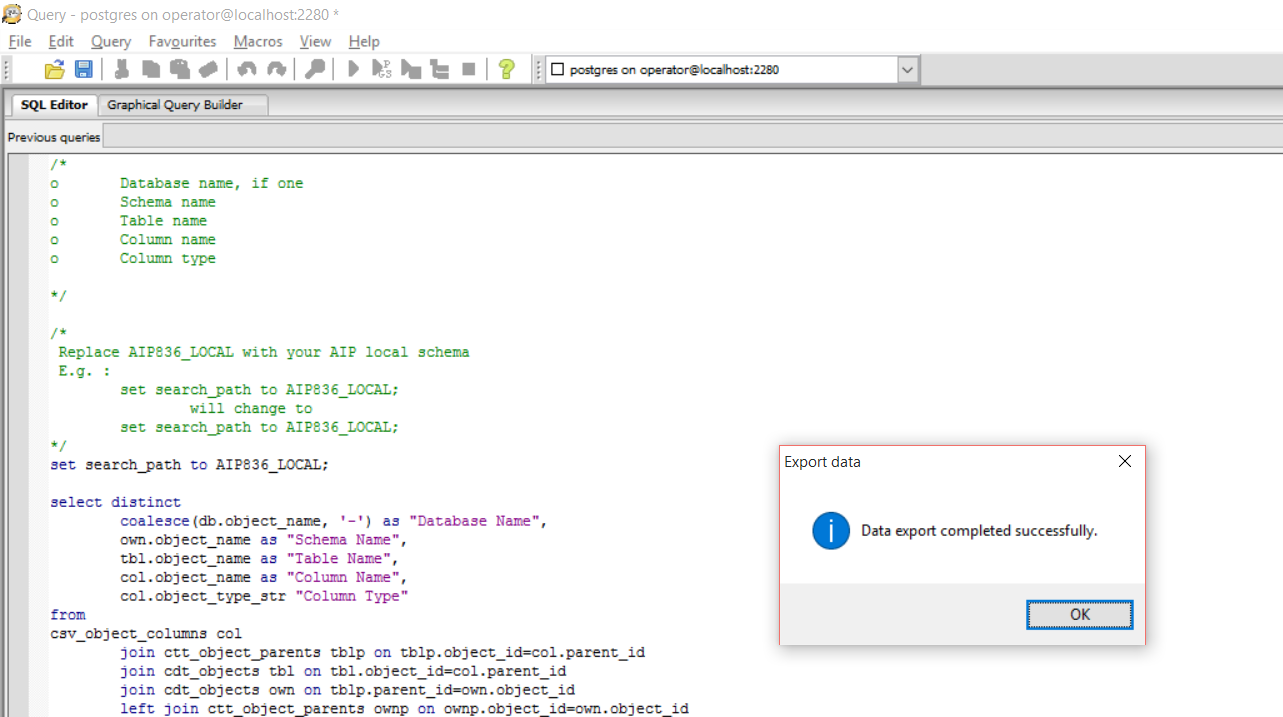The width and height of the screenshot is (1283, 717).
Task: Open the Query menu
Action: [x=111, y=41]
